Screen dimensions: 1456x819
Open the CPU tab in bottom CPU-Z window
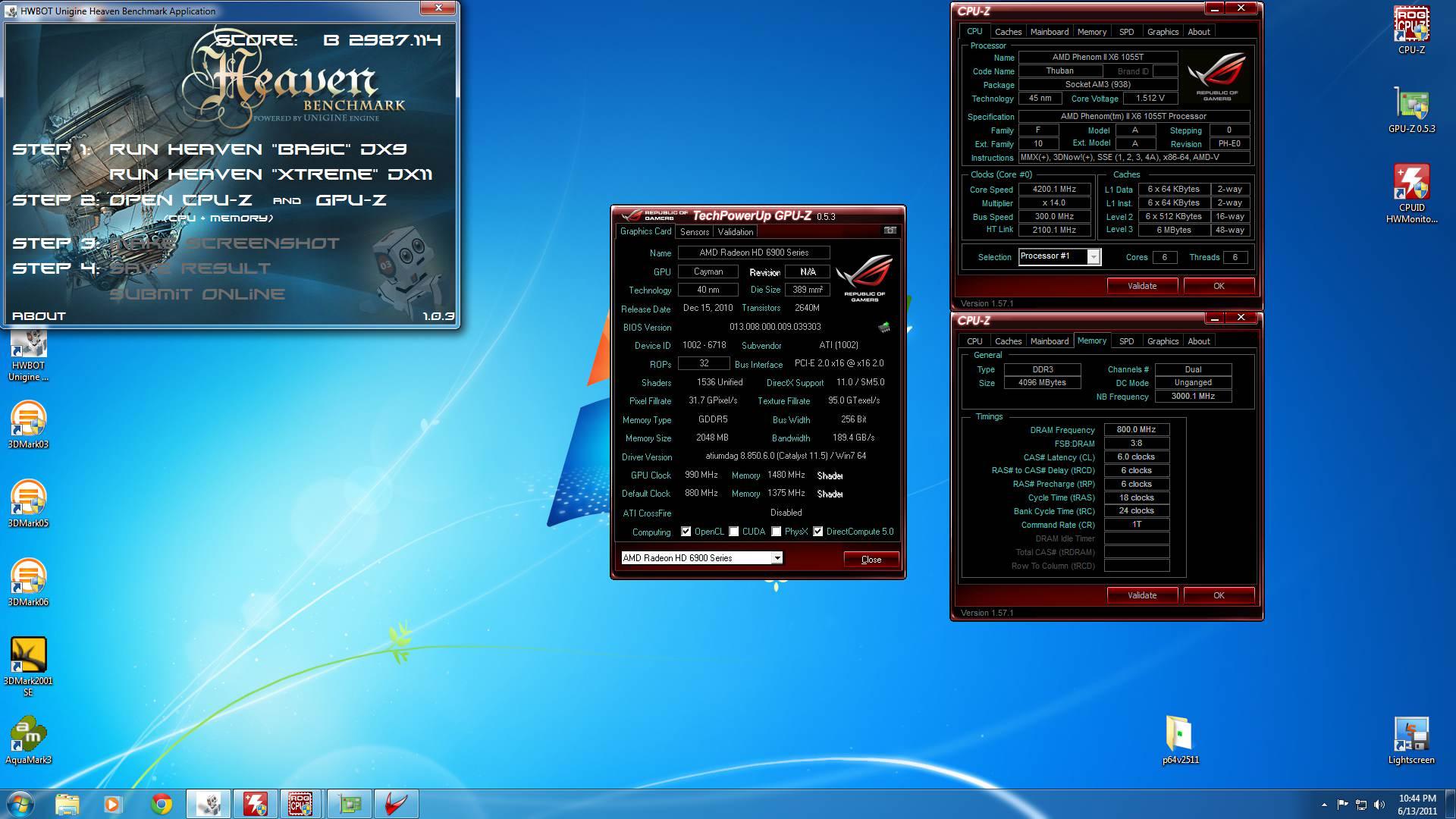(974, 341)
